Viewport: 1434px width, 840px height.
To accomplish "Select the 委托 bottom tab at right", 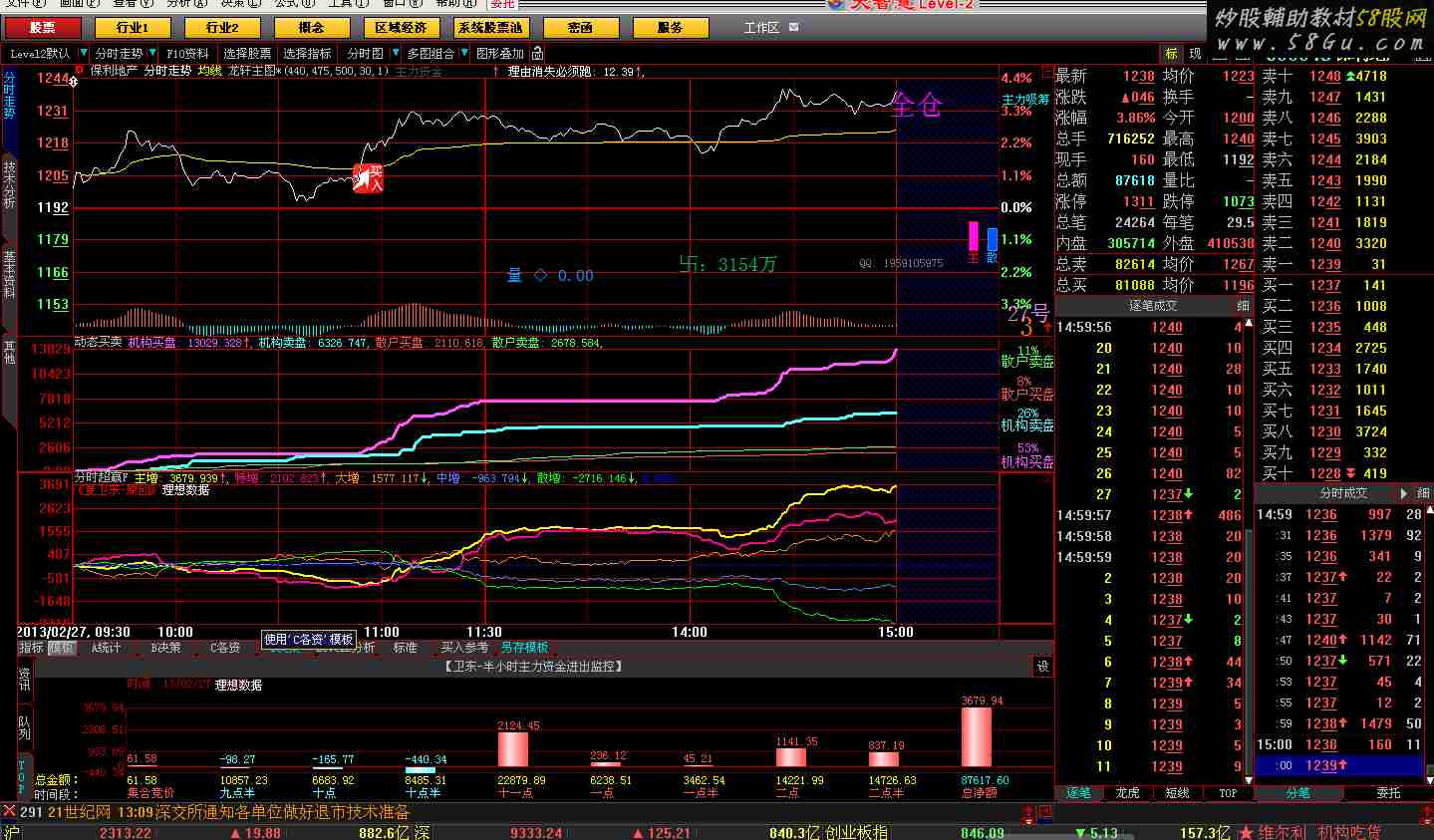I will 1388,793.
